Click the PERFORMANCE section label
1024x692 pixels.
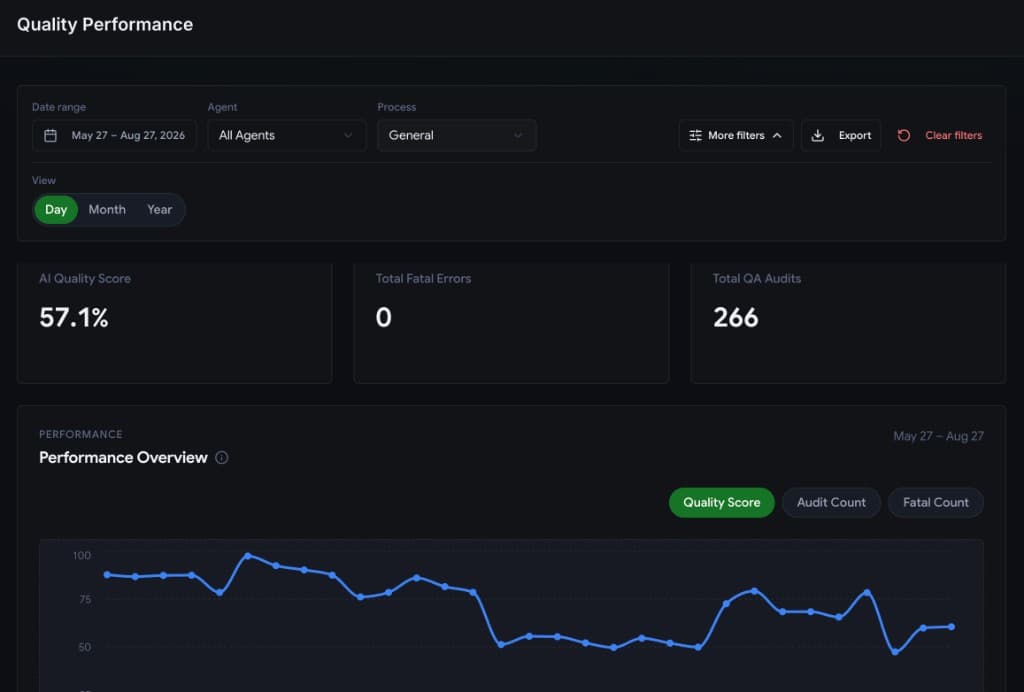(x=81, y=434)
